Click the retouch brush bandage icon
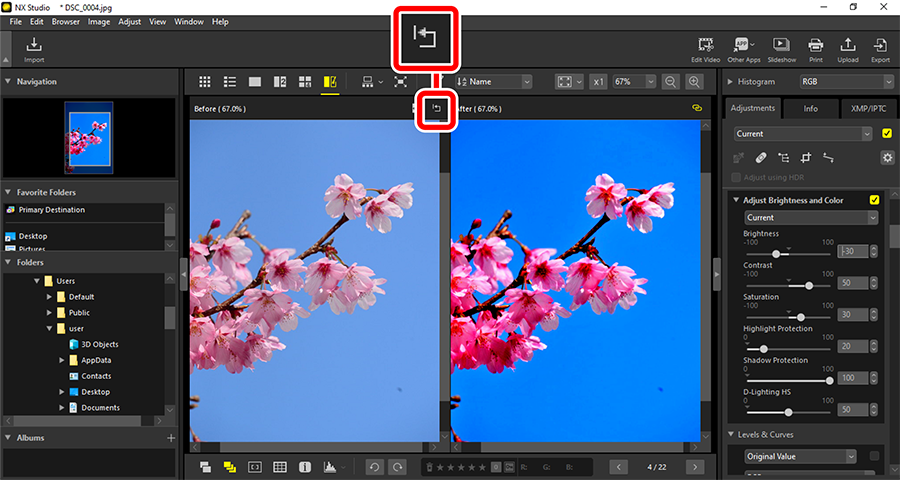Screen dimensions: 900x480 click(x=761, y=157)
